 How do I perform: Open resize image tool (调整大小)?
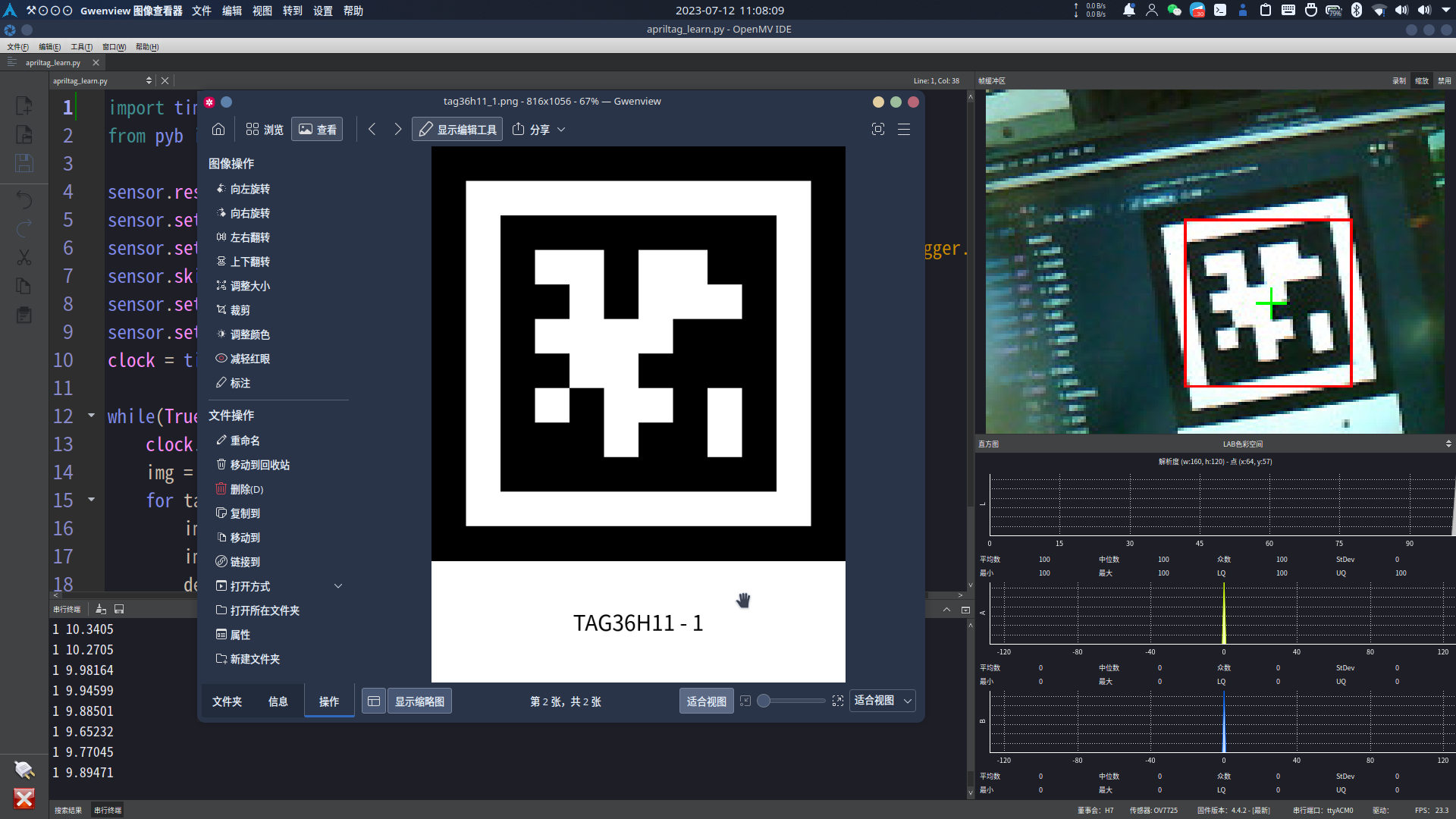243,286
